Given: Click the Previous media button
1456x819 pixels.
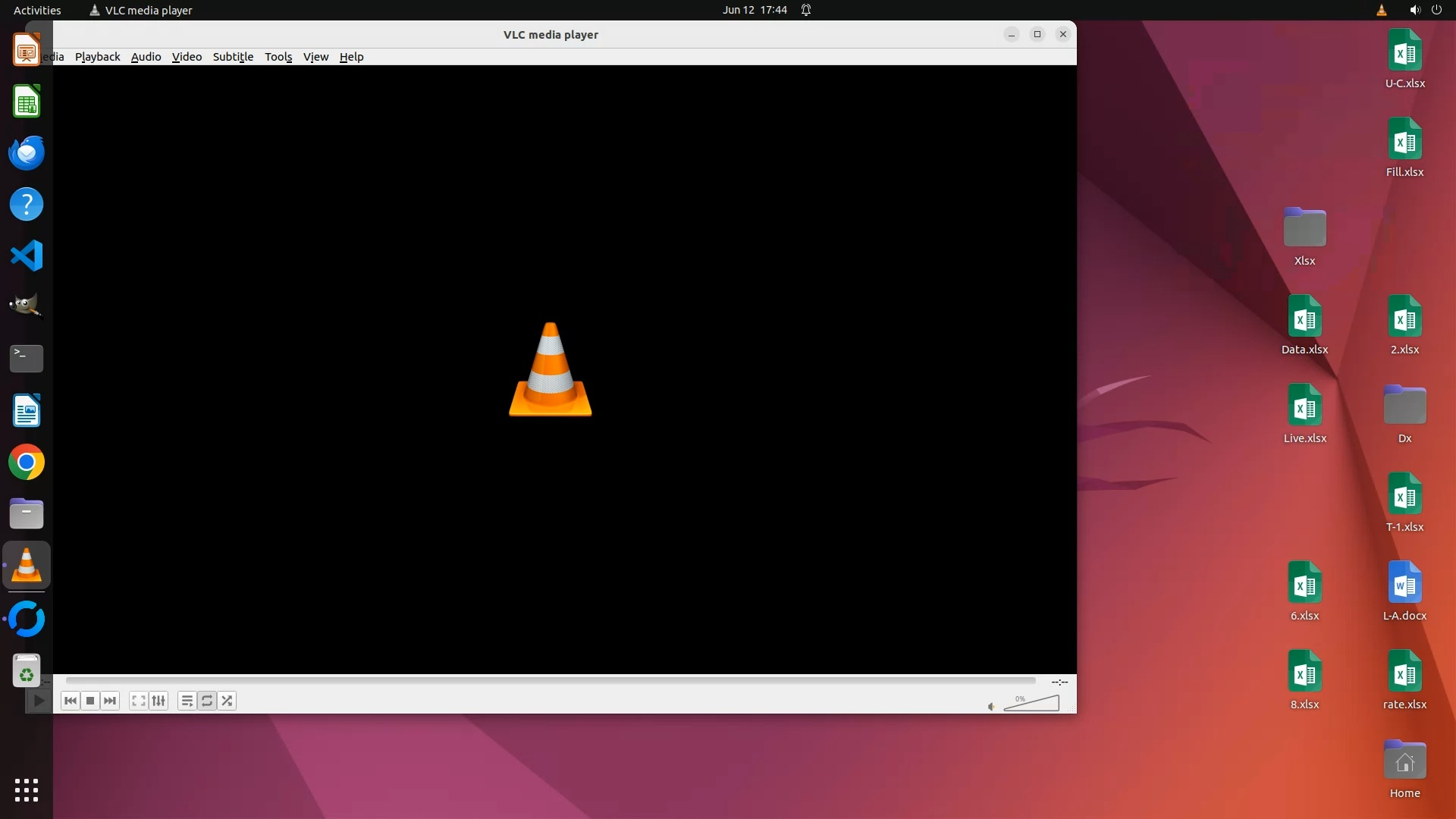Looking at the screenshot, I should coord(71,701).
